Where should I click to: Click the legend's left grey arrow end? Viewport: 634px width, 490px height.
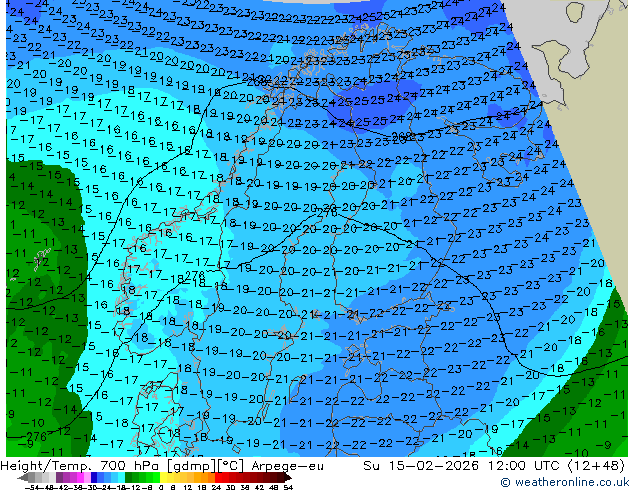click(23, 478)
